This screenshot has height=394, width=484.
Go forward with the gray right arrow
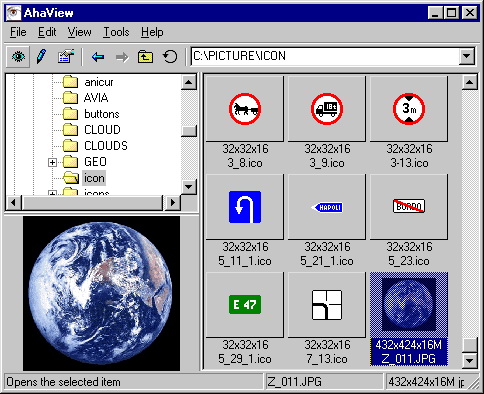pyautogui.click(x=122, y=57)
